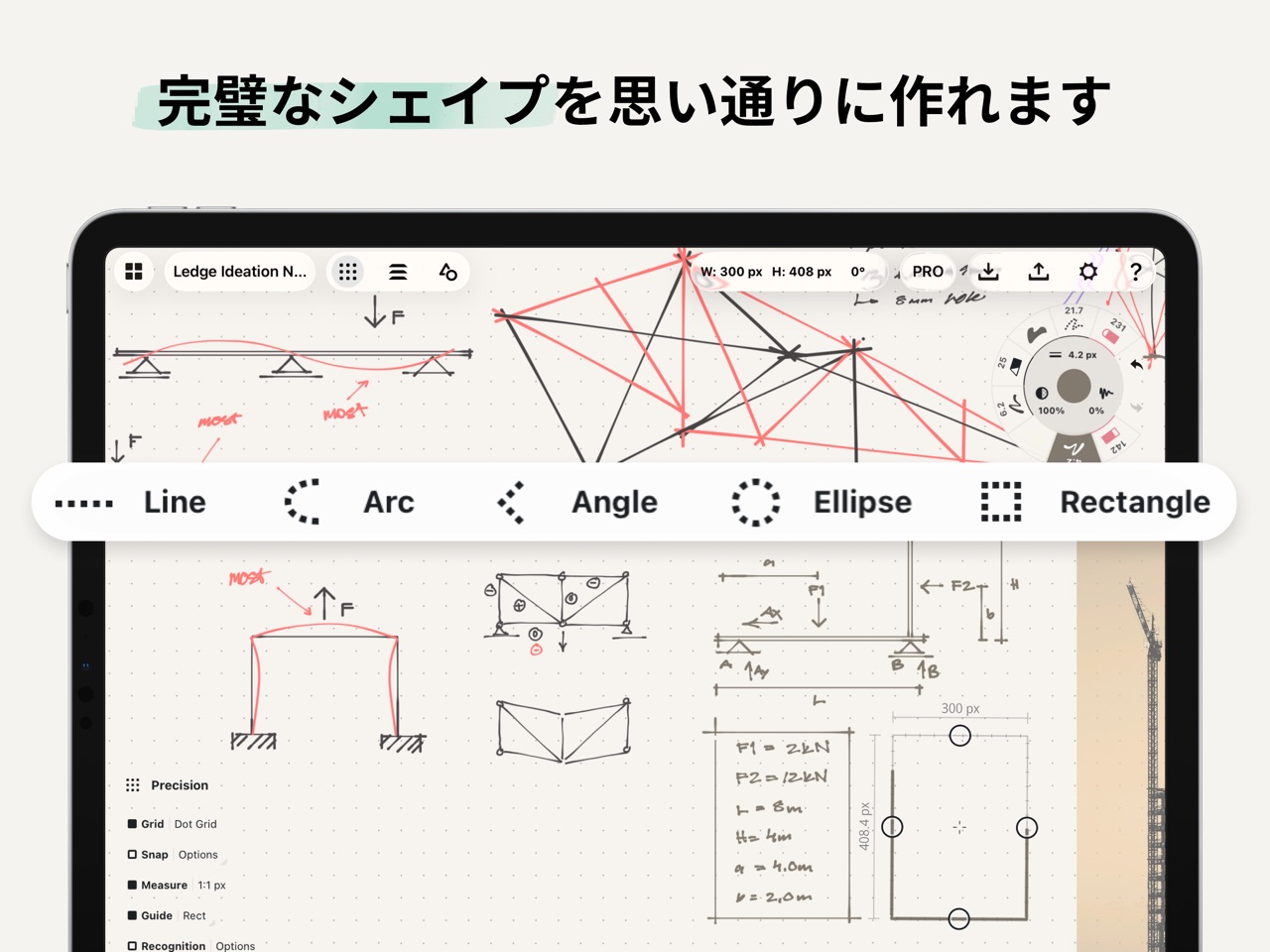Tap the import download icon

(x=988, y=271)
